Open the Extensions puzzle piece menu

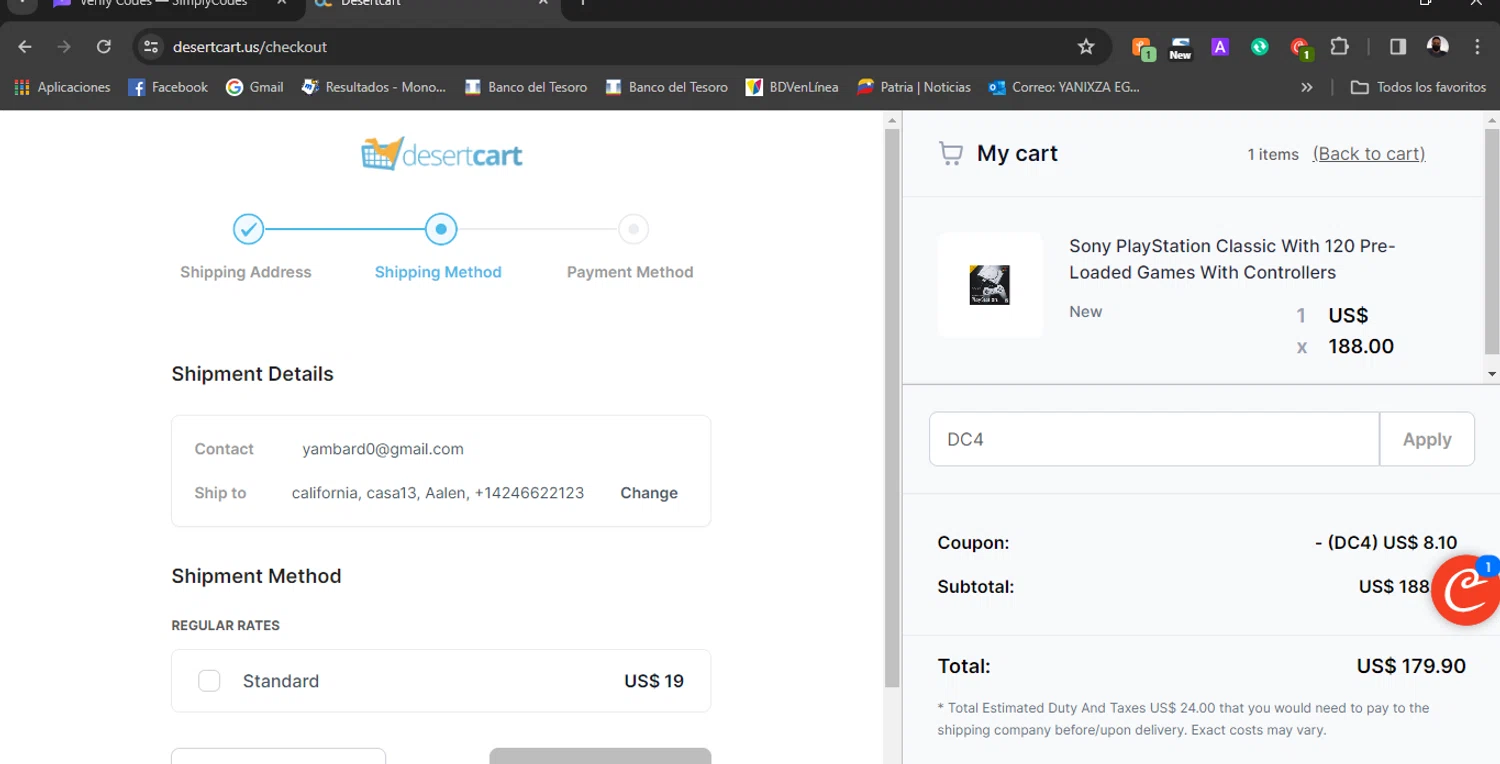pyautogui.click(x=1339, y=47)
